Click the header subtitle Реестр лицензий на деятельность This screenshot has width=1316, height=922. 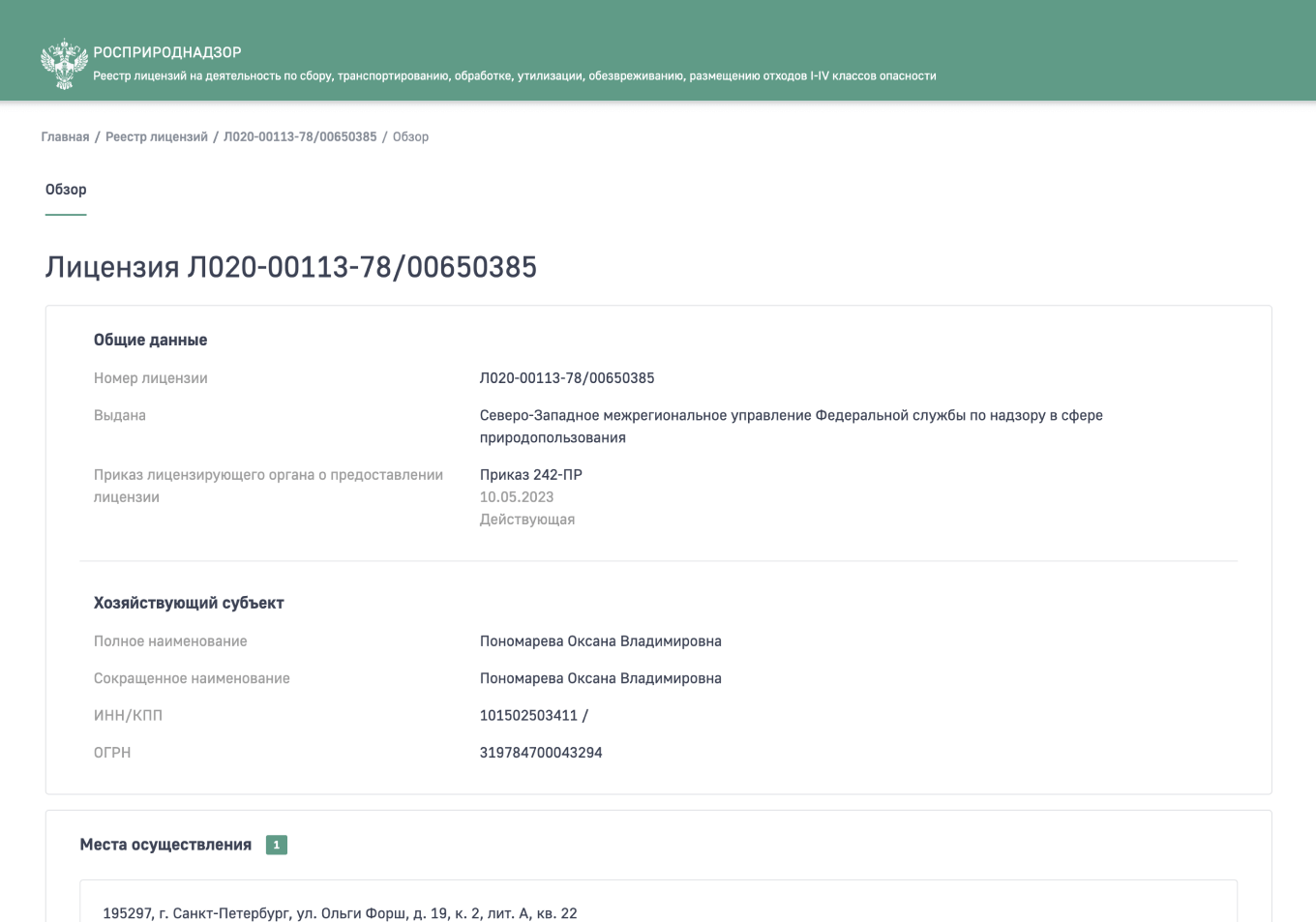coord(515,75)
